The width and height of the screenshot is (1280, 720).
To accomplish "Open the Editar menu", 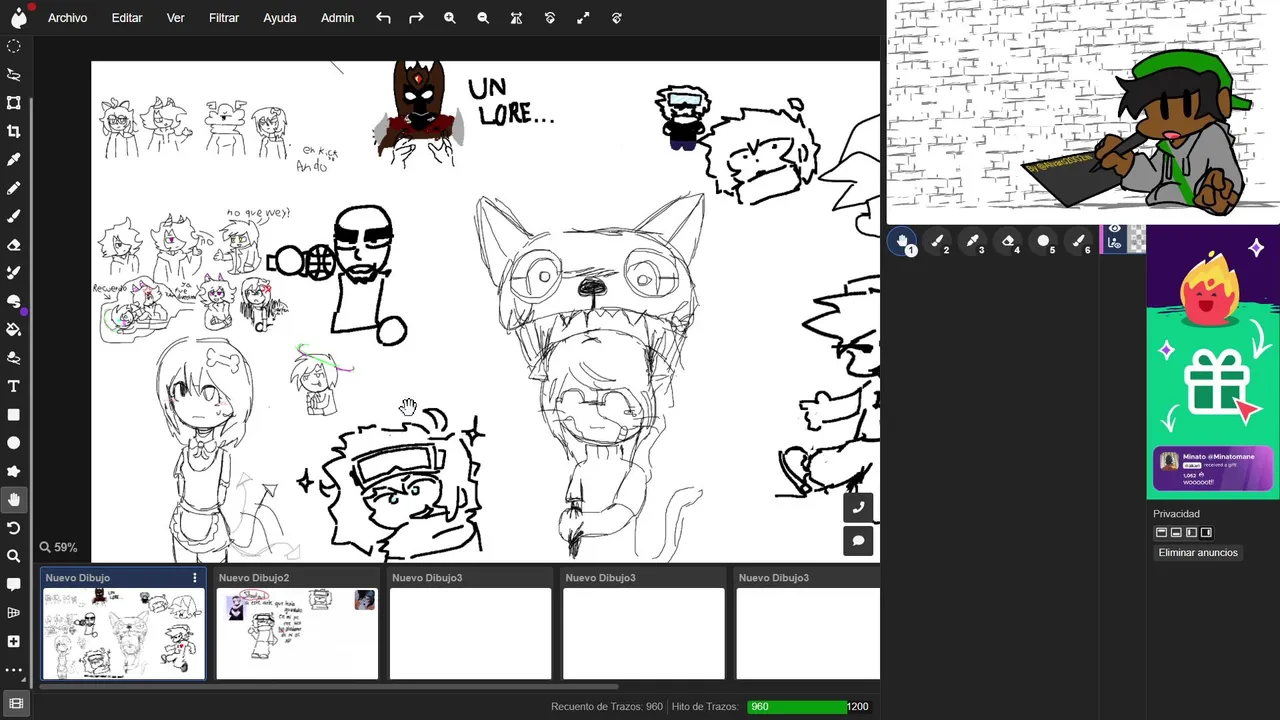I will pyautogui.click(x=127, y=18).
